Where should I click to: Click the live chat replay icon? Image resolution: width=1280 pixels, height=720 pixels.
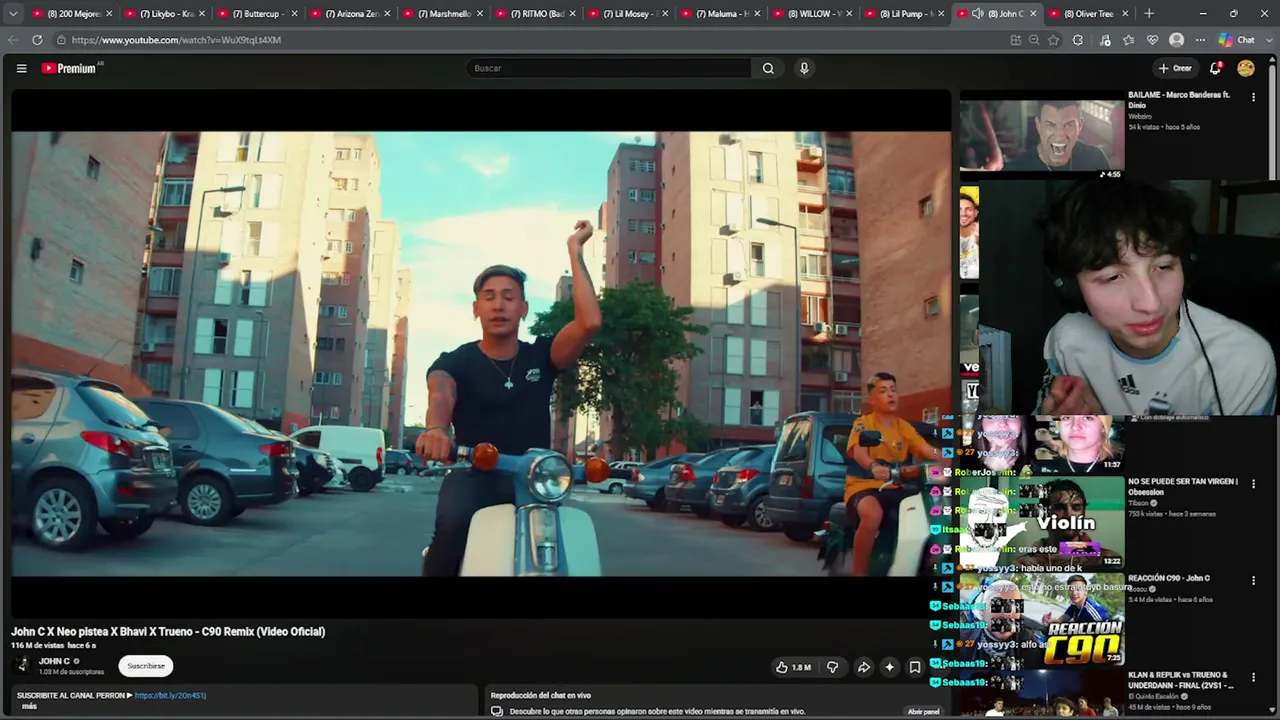pos(496,711)
